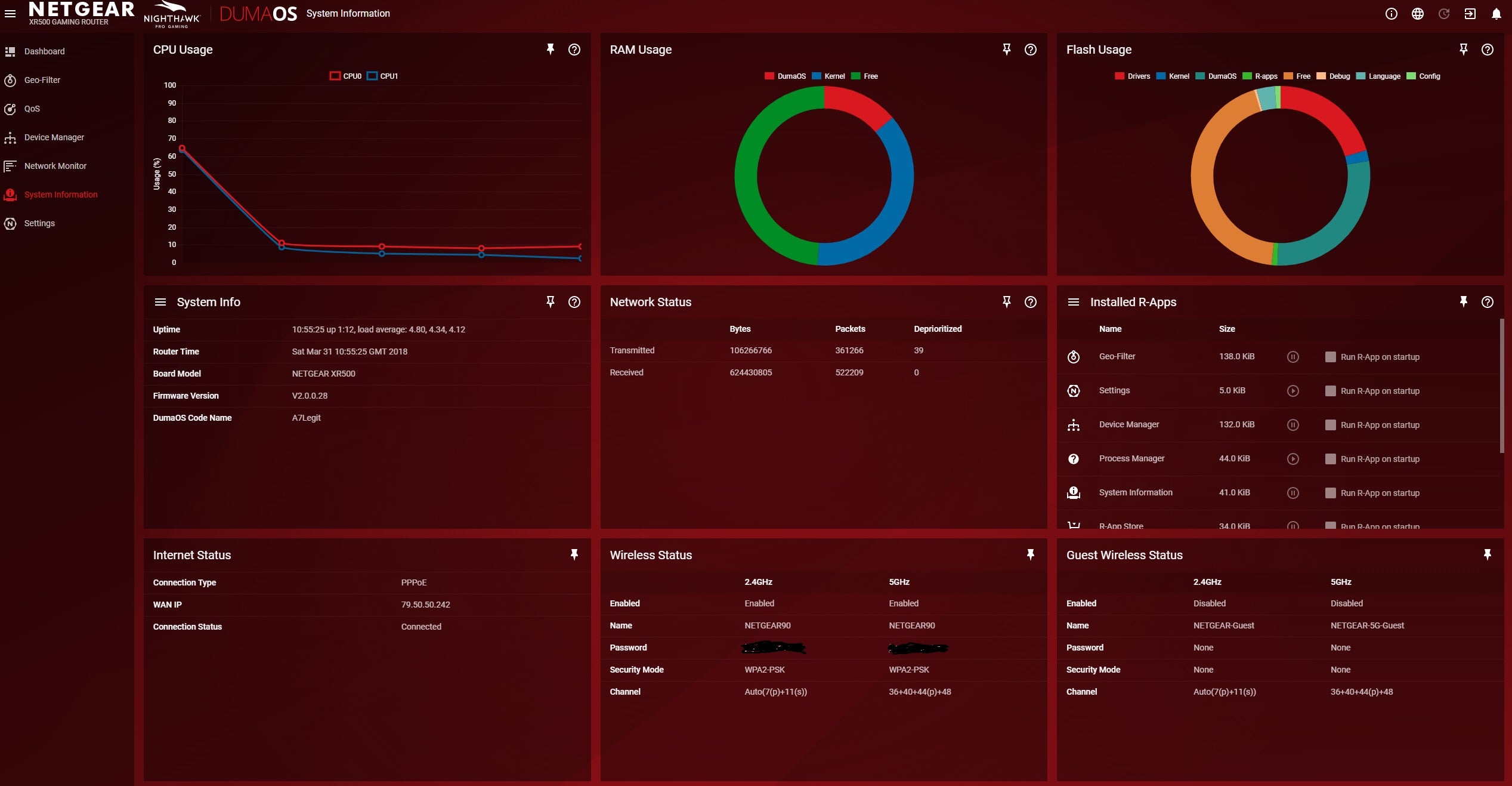Pin the Internet Status panel
Viewport: 1512px width, 786px height.
[574, 555]
